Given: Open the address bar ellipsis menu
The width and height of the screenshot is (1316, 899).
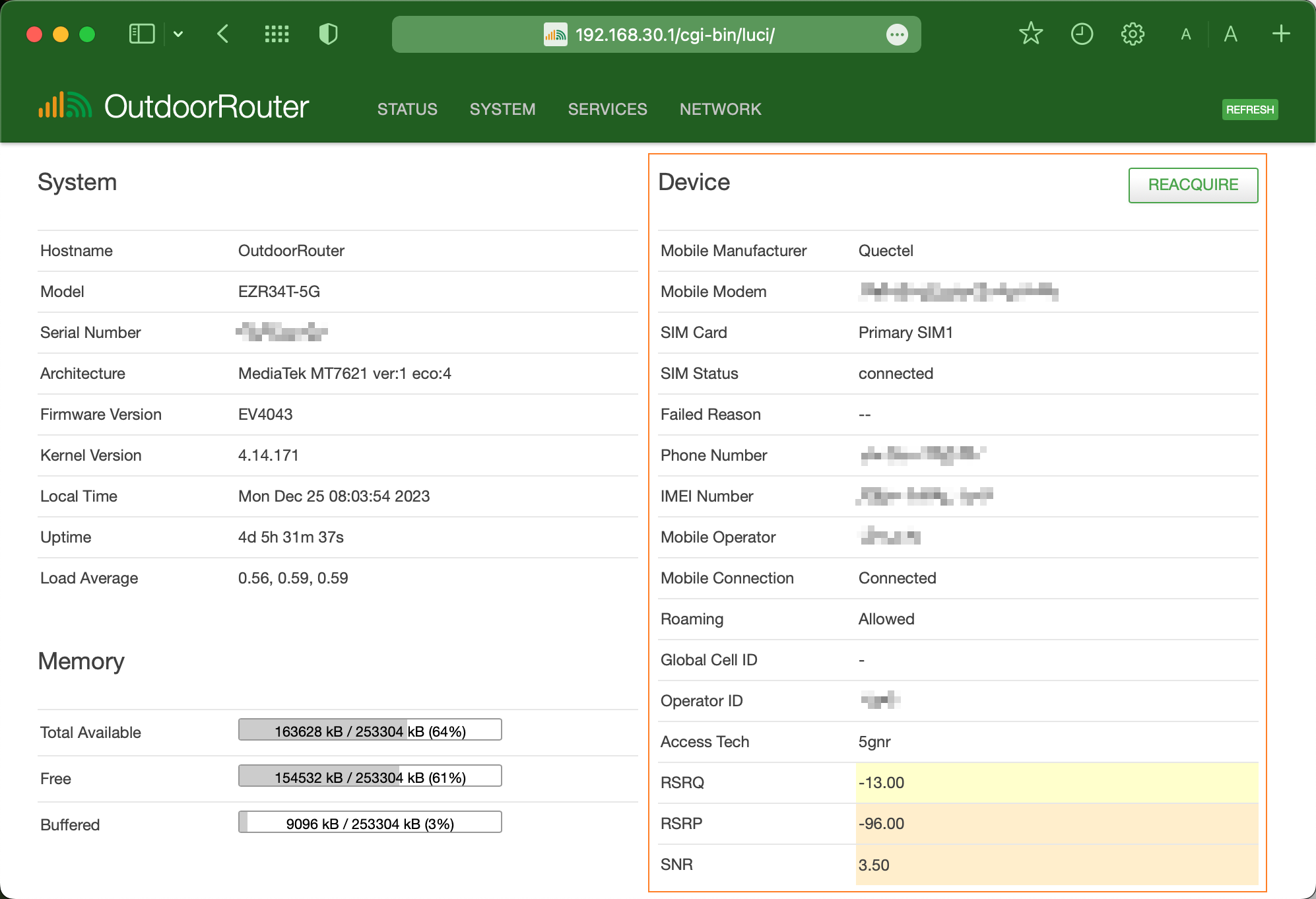Looking at the screenshot, I should tap(897, 34).
